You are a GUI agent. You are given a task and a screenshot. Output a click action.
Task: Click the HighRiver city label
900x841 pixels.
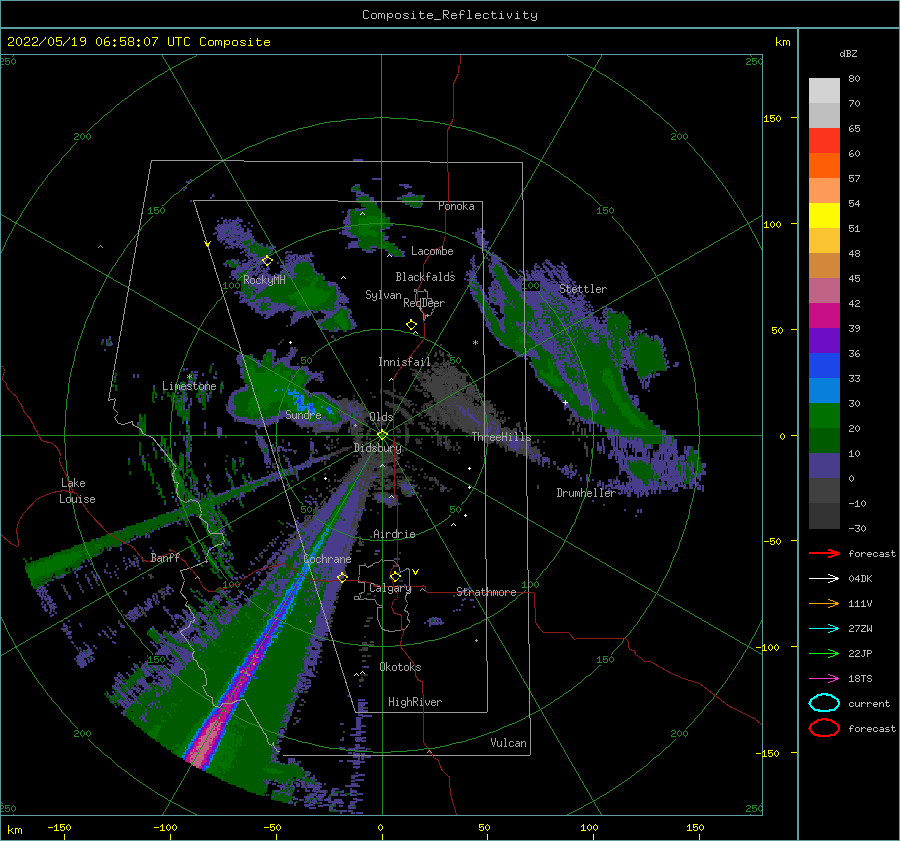pos(415,702)
